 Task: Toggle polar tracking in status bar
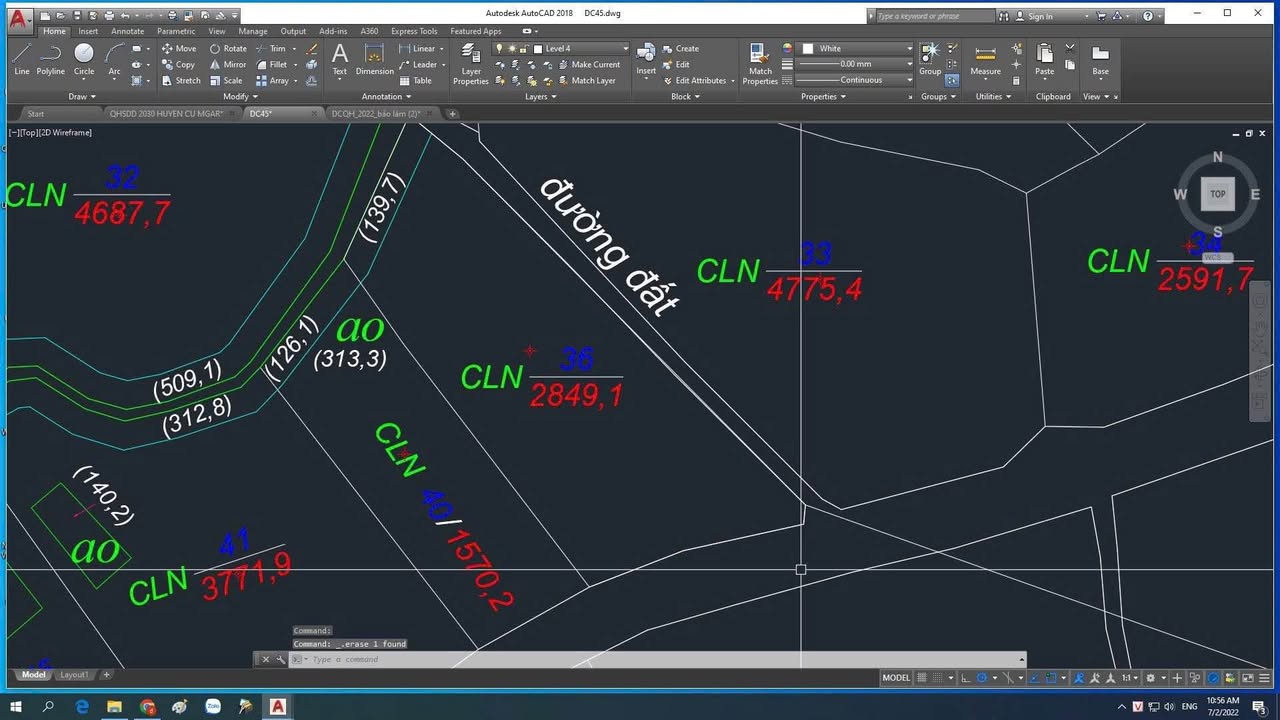pyautogui.click(x=982, y=677)
